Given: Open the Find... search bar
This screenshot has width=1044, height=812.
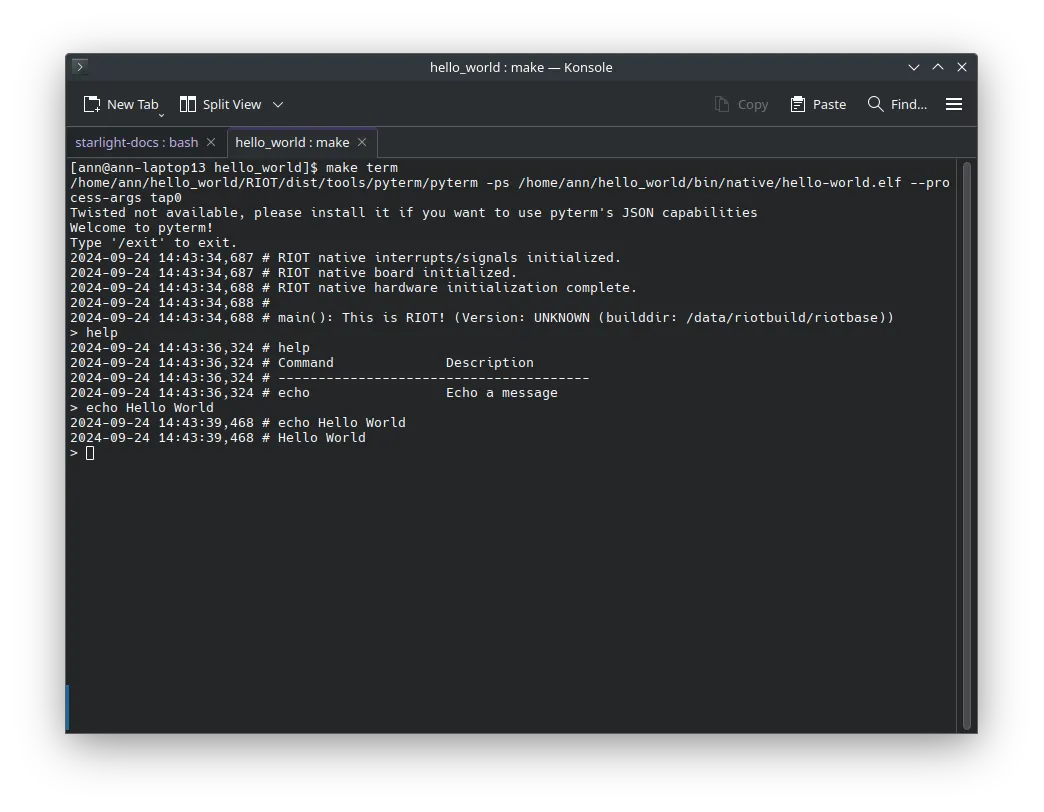Looking at the screenshot, I should [x=897, y=104].
